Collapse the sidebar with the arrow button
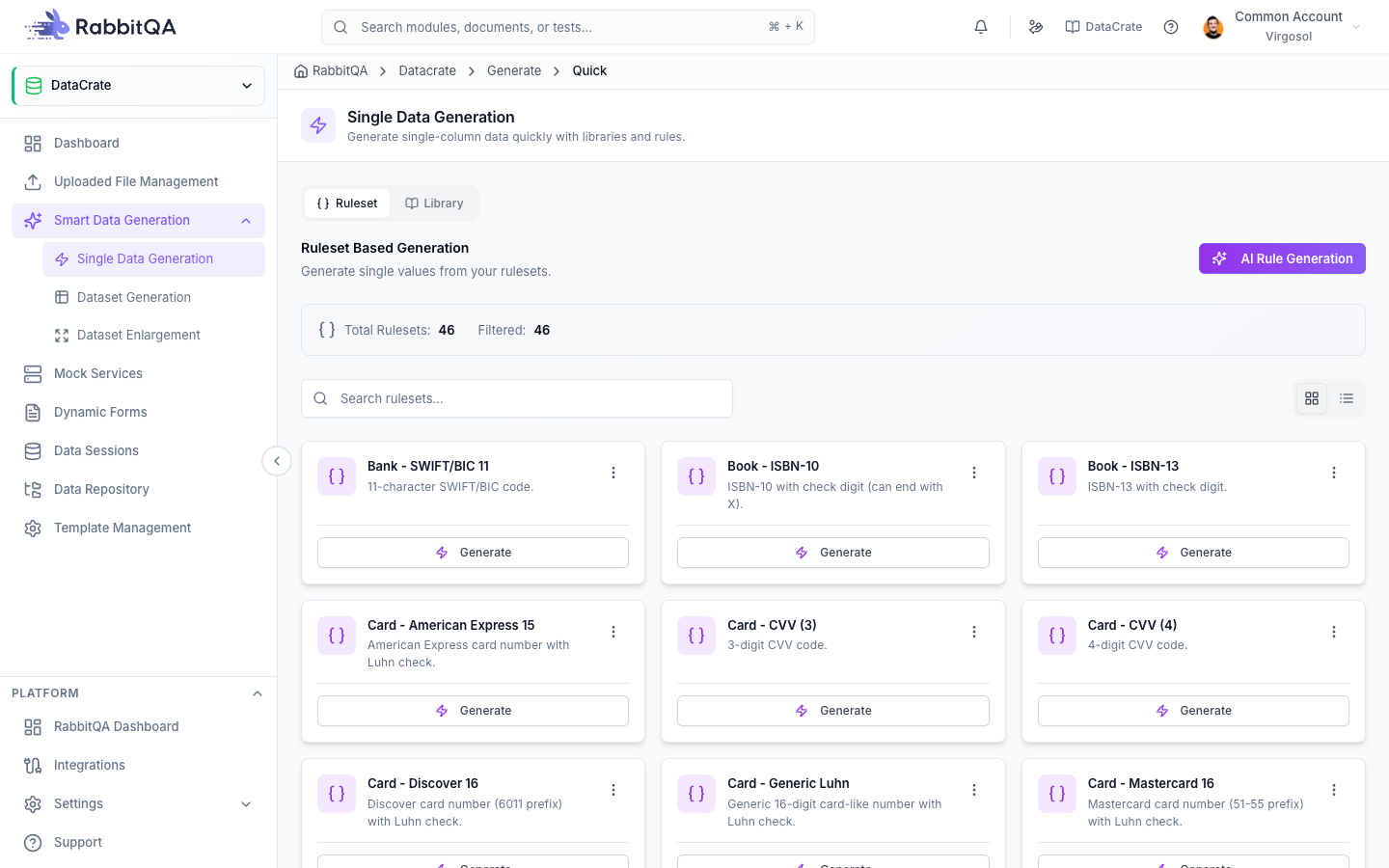 point(277,461)
